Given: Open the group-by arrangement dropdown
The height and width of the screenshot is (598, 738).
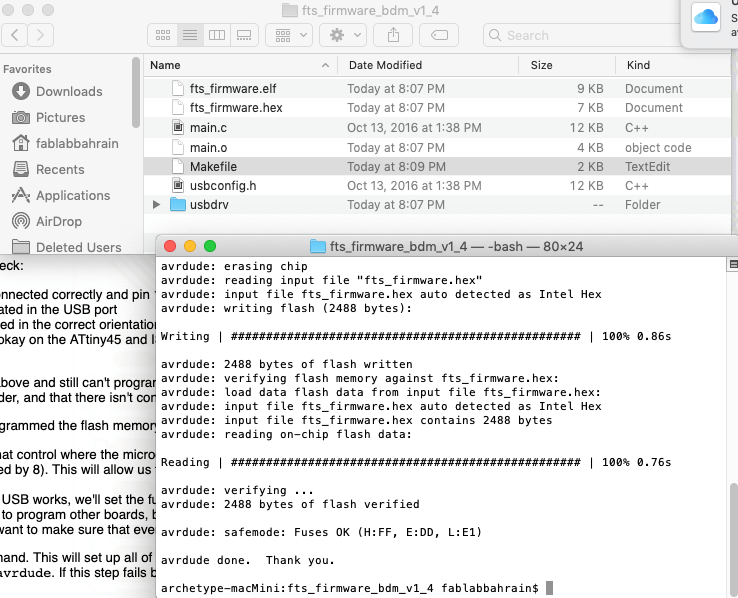Looking at the screenshot, I should click(x=289, y=35).
